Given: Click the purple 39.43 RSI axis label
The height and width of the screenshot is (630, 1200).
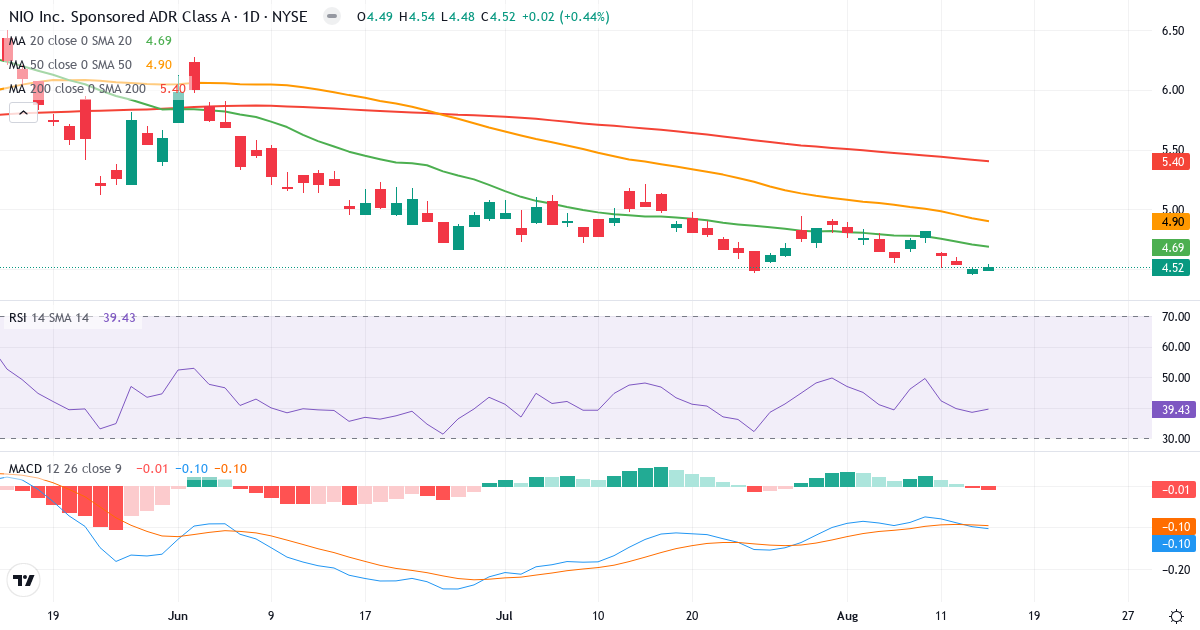Looking at the screenshot, I should (x=1174, y=409).
